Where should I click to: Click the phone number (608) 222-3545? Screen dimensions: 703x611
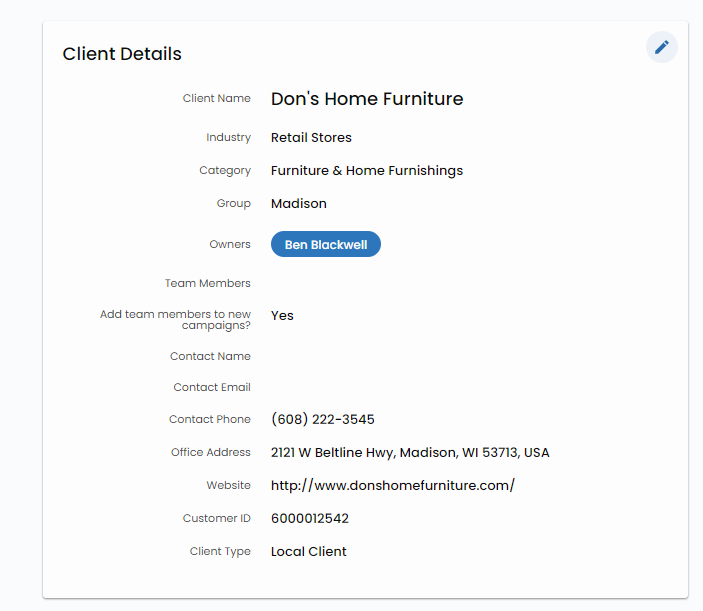click(322, 420)
